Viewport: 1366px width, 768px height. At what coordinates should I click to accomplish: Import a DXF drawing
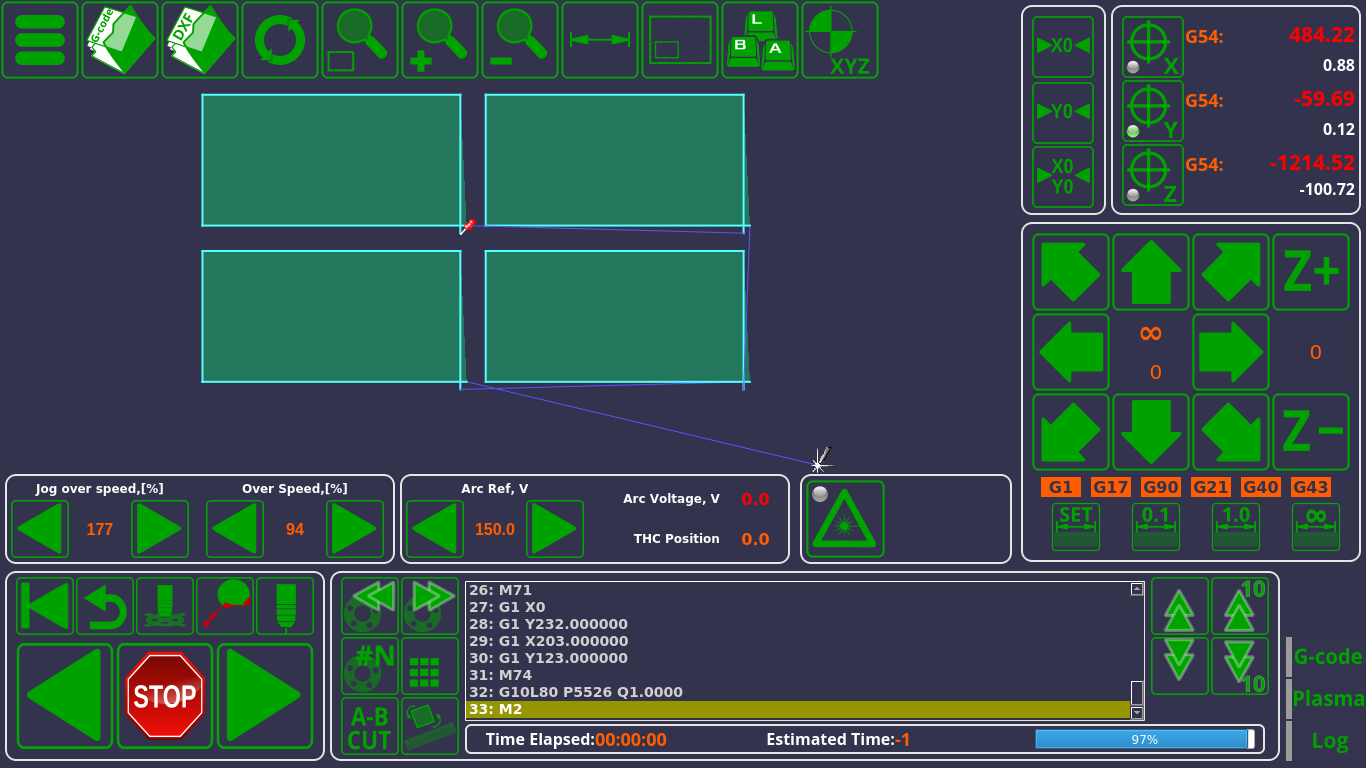pos(200,40)
